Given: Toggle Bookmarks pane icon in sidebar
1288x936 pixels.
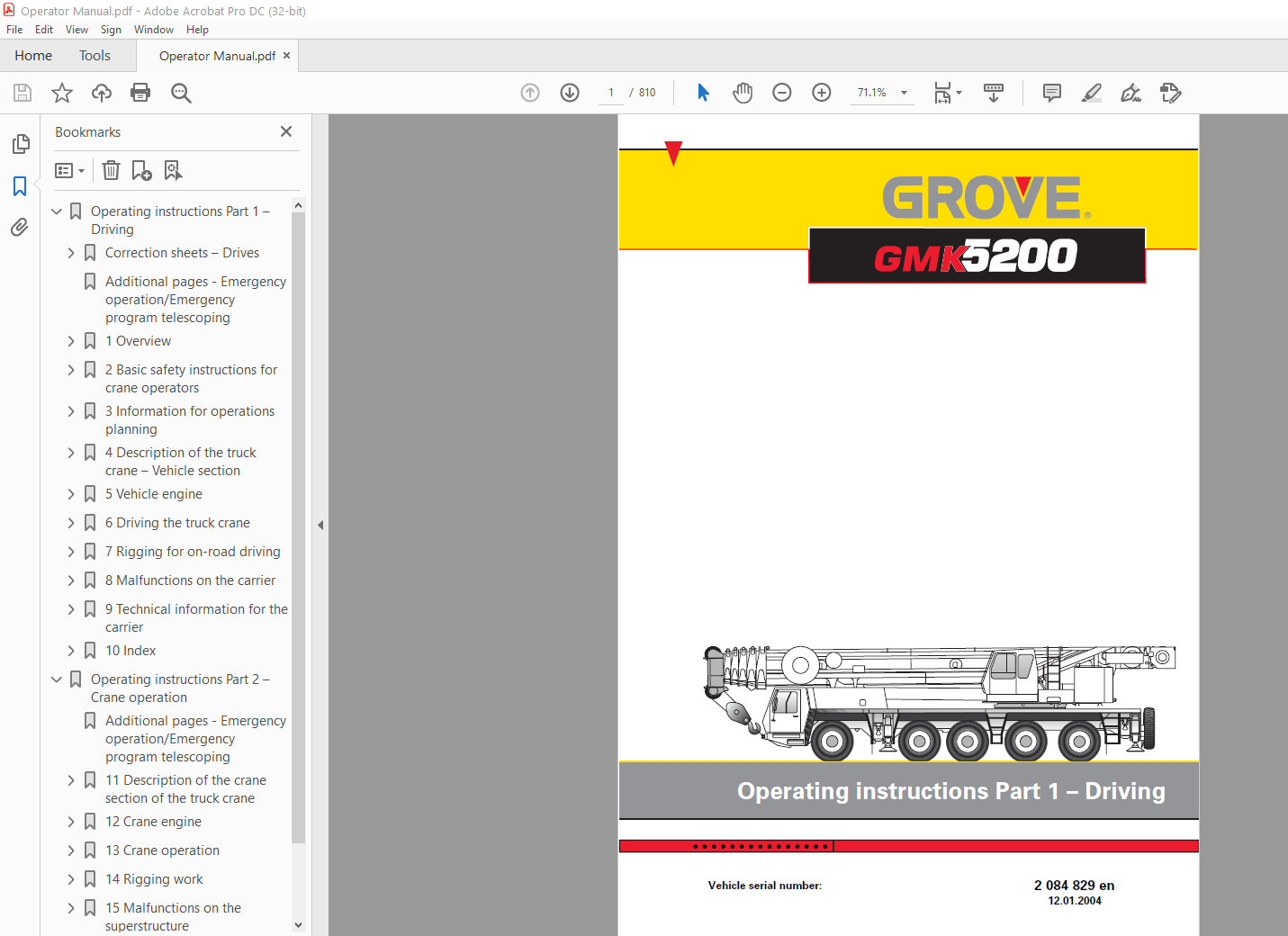Looking at the screenshot, I should (x=20, y=186).
